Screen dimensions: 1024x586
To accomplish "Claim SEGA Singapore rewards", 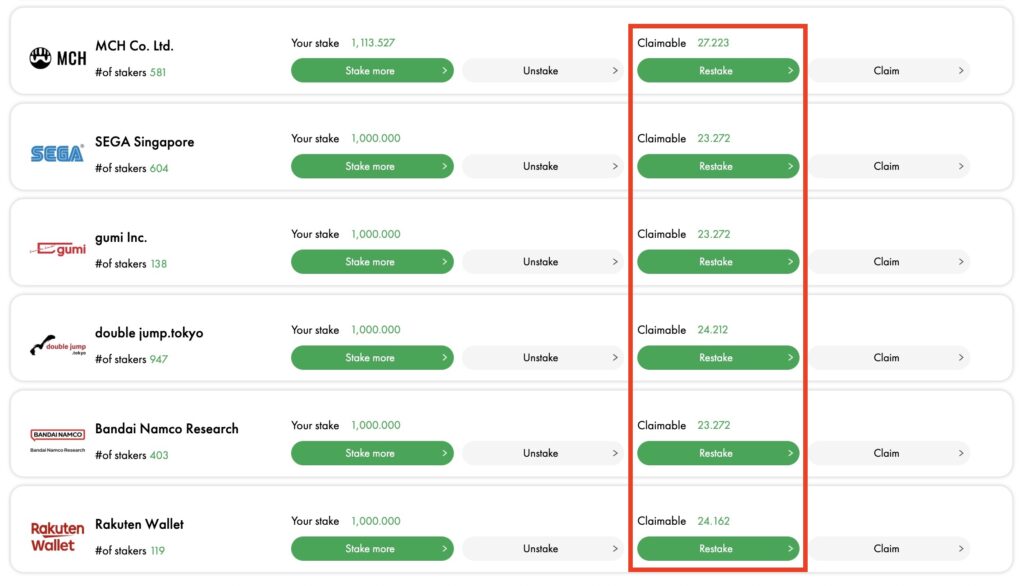I will point(889,166).
